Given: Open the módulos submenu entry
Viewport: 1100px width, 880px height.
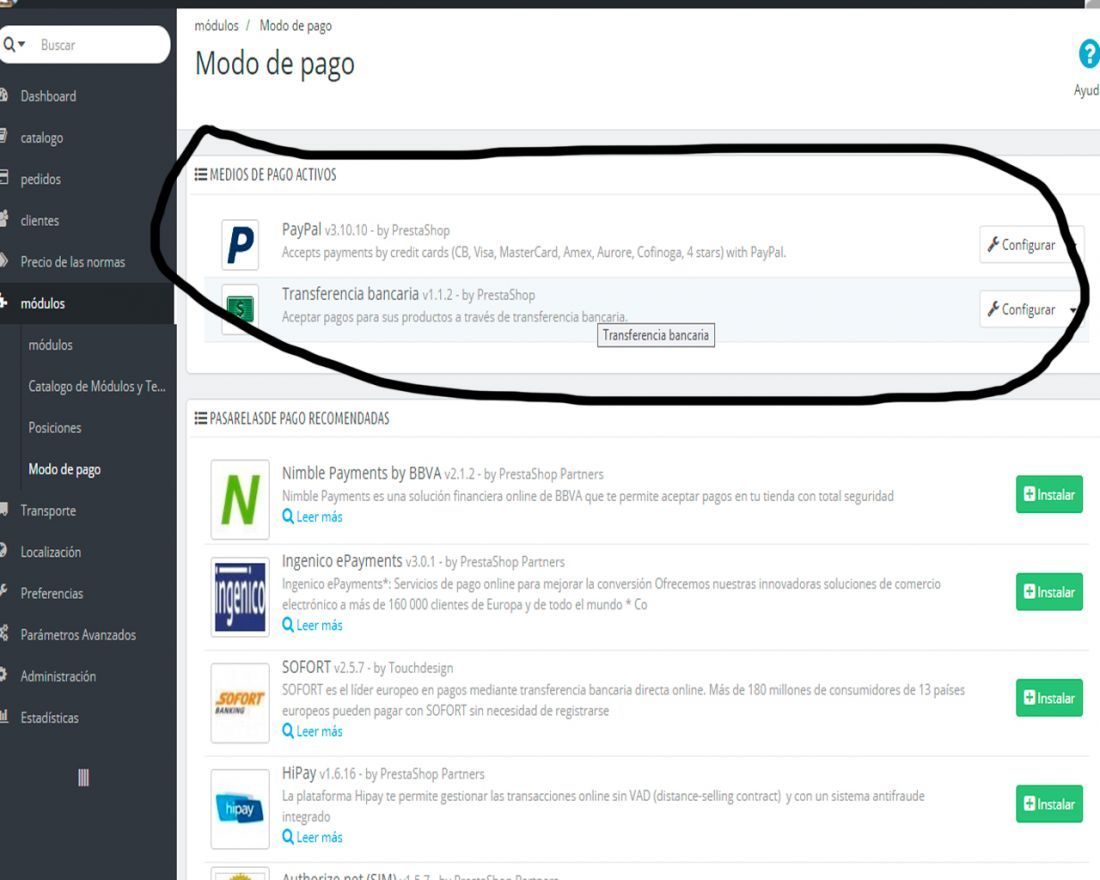Looking at the screenshot, I should coord(50,345).
